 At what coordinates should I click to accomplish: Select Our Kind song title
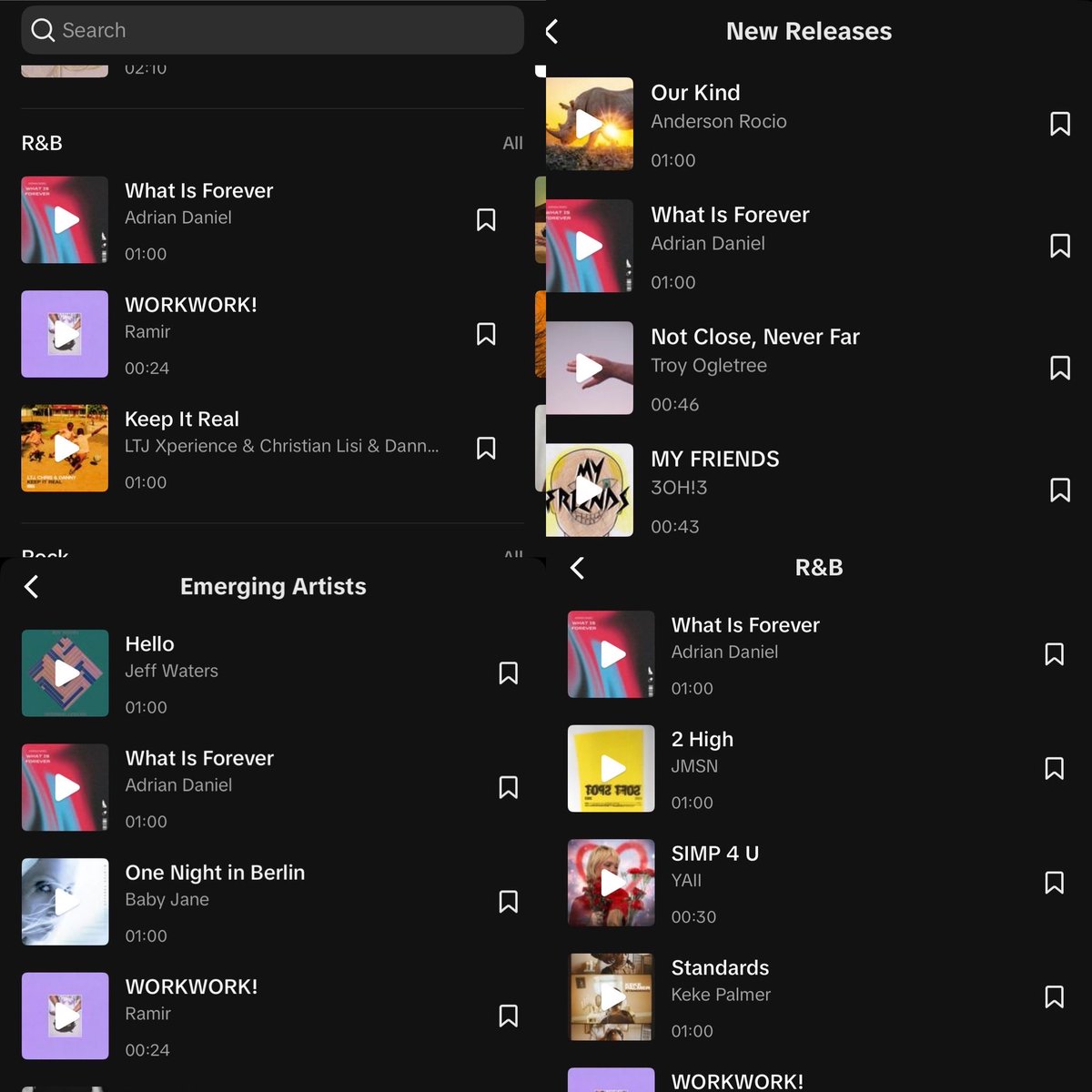point(695,93)
